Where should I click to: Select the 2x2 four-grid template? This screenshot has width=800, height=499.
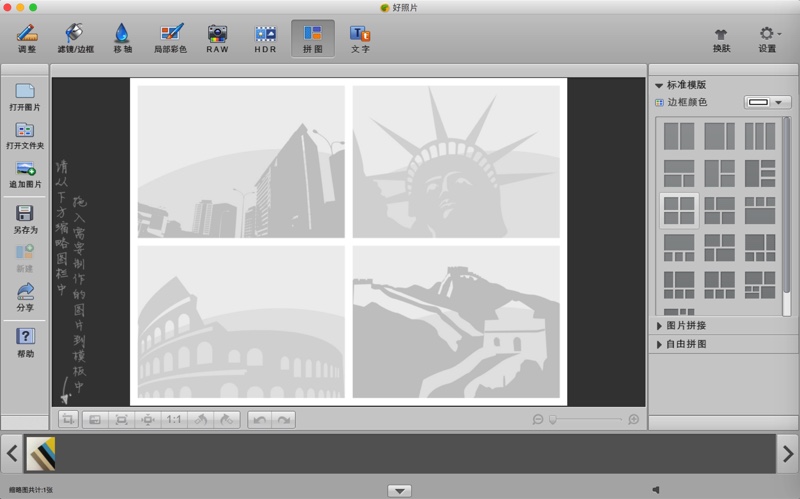[679, 210]
